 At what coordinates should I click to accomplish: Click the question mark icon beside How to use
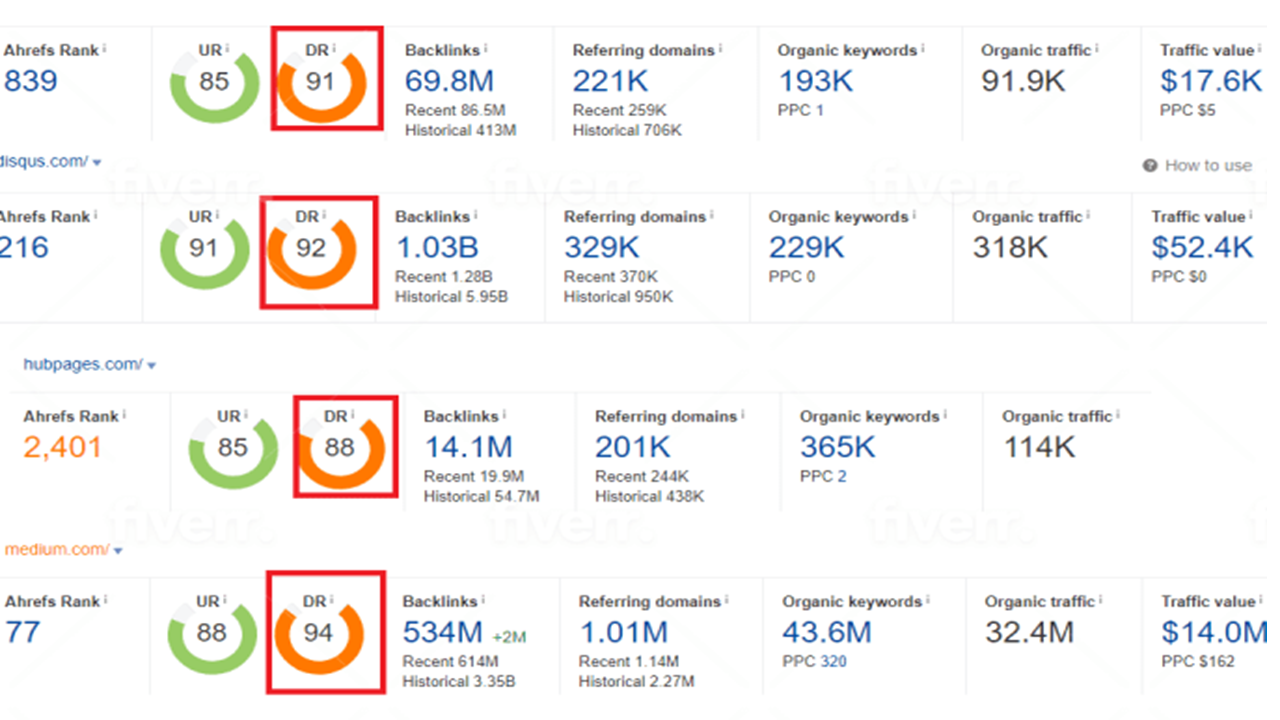(x=1150, y=166)
